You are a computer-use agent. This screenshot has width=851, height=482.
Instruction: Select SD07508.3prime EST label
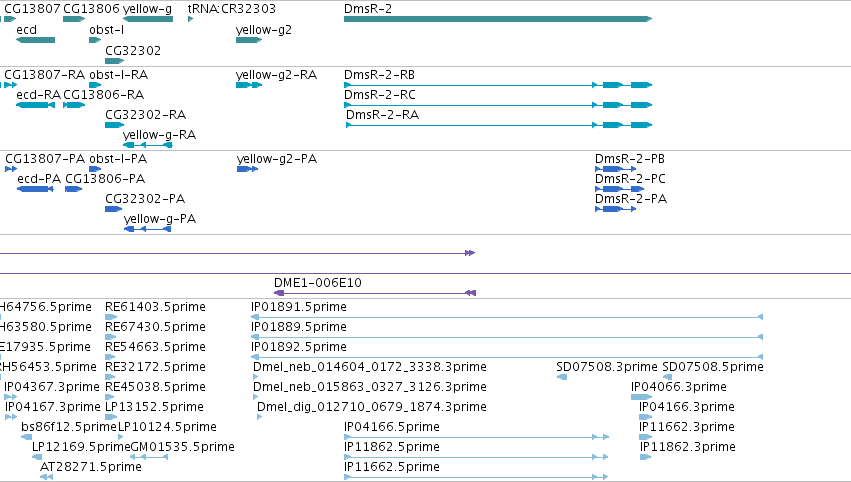607,367
